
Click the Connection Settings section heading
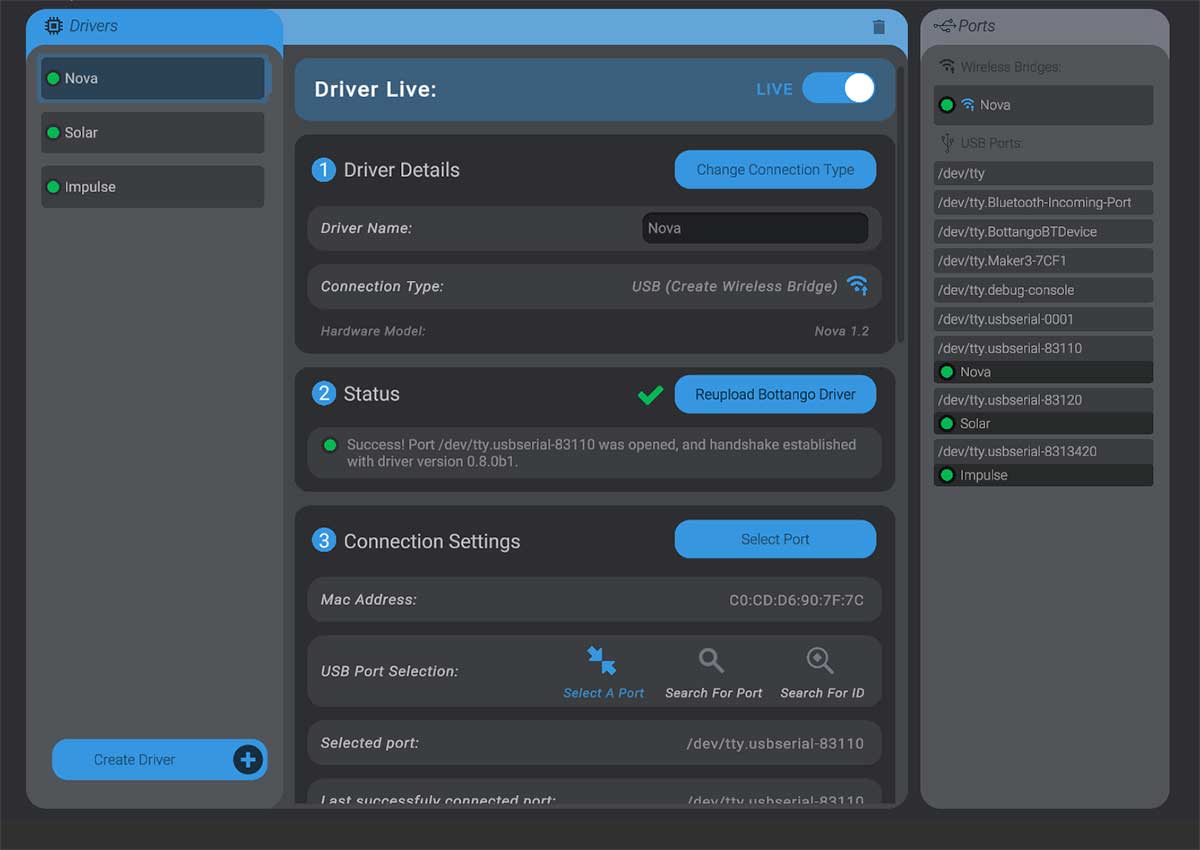coord(432,541)
